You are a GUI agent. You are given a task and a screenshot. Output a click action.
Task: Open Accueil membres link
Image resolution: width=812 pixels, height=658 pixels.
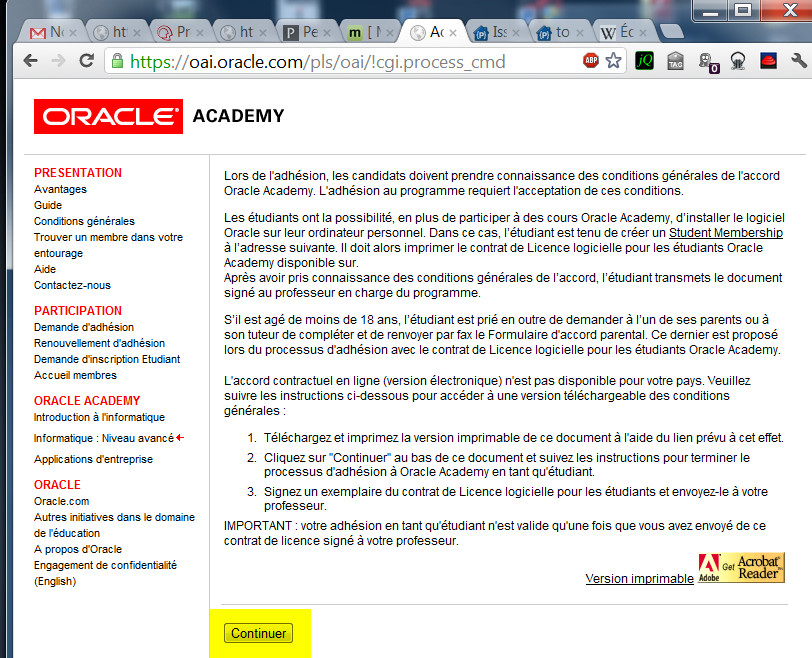click(x=75, y=375)
